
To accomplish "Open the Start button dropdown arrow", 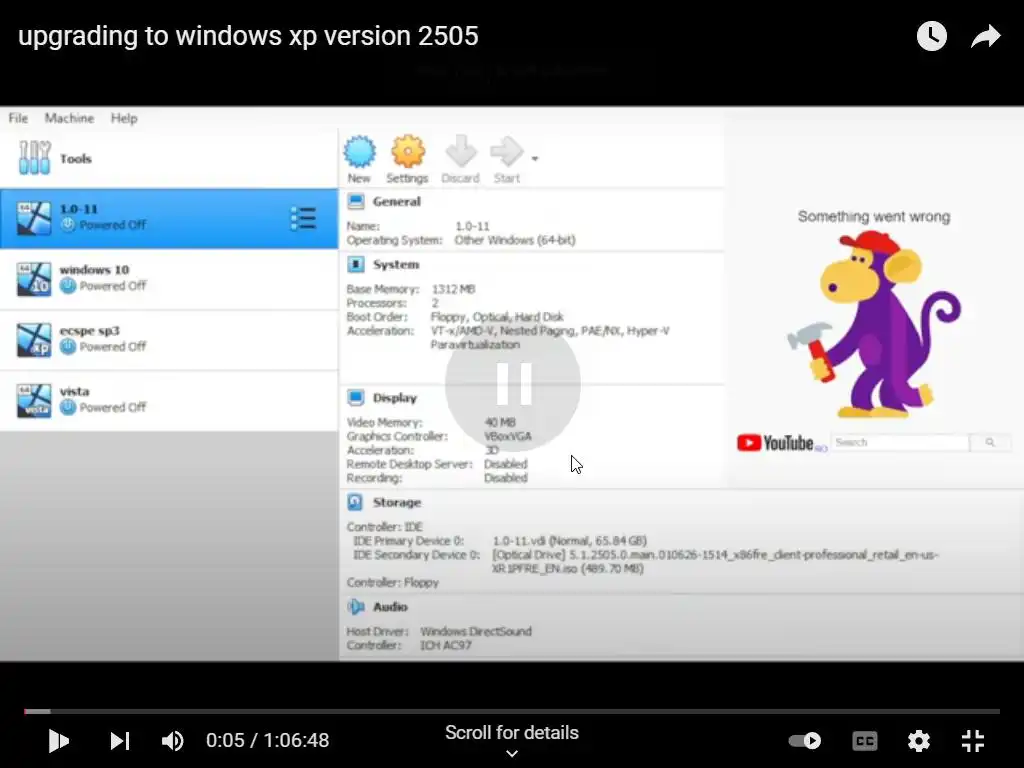I will coord(535,159).
